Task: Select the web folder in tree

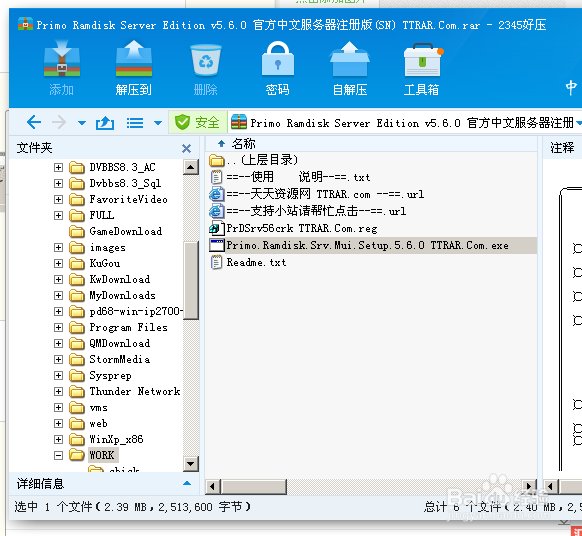Action: click(x=98, y=424)
